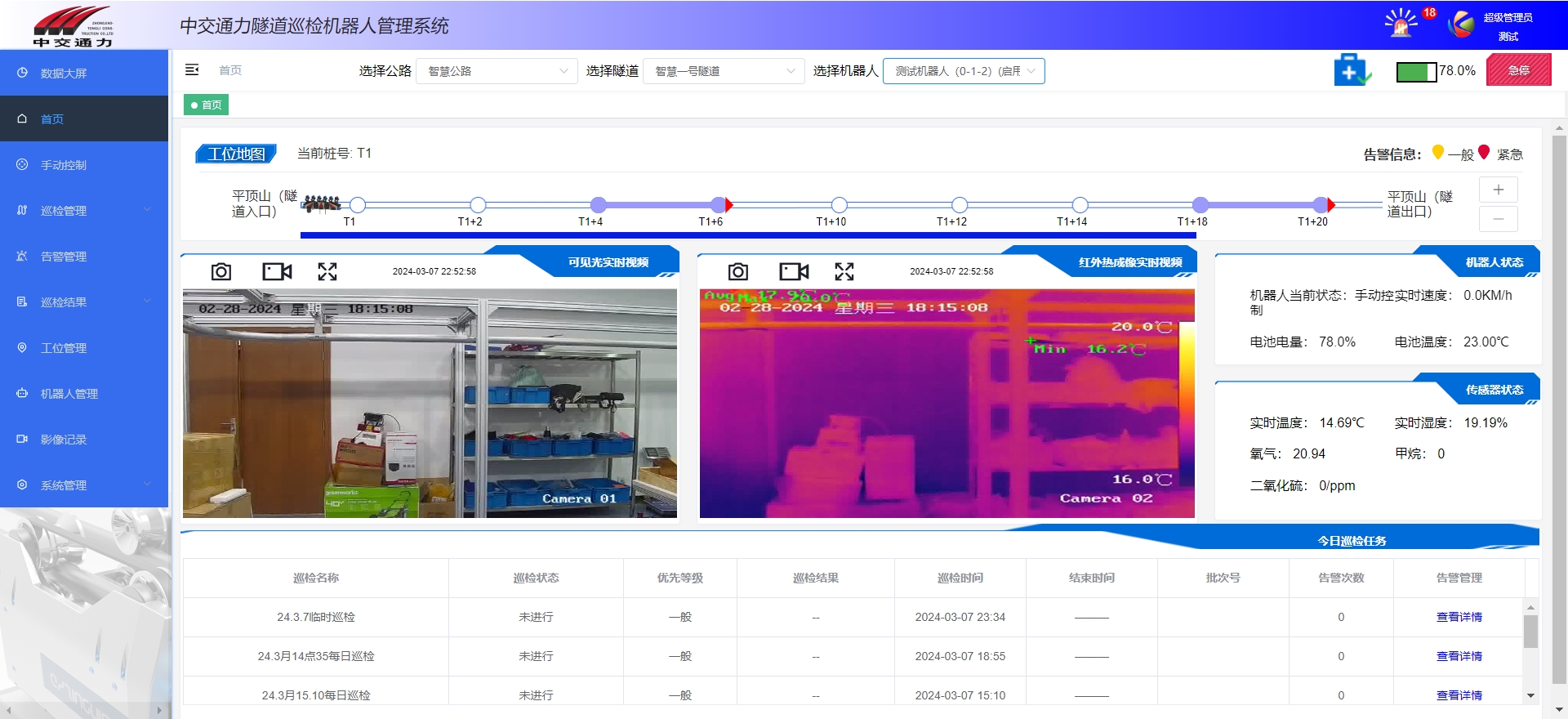
Task: Click the battery level indicator bar
Action: pyautogui.click(x=1417, y=72)
